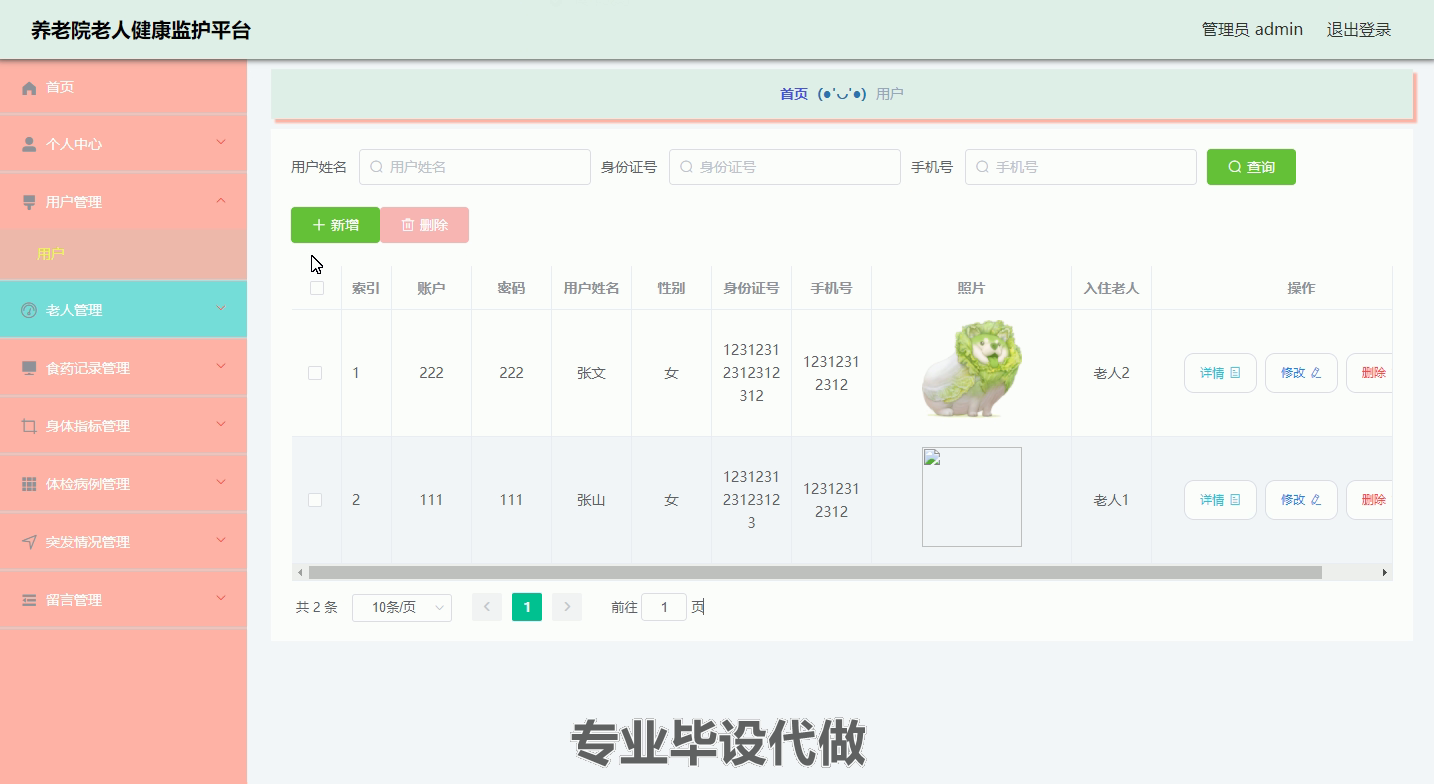
Task: Expand 身体指标管理 menu chevron
Action: (x=221, y=425)
